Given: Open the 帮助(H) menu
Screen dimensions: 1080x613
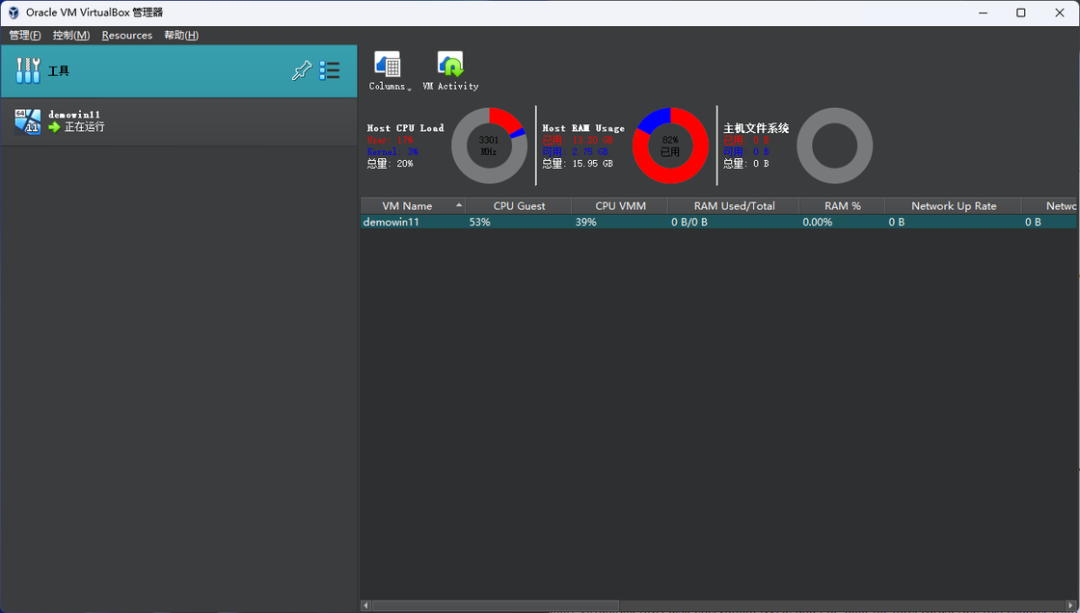Looking at the screenshot, I should (181, 35).
